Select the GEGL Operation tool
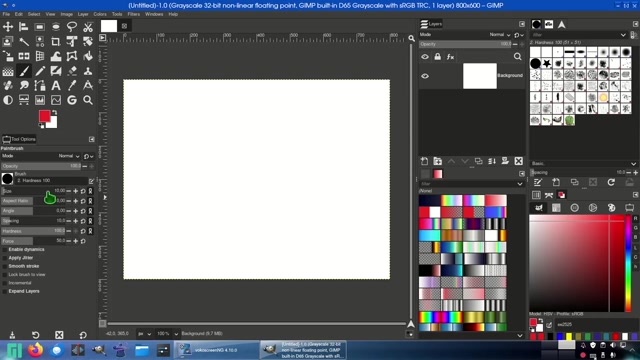This screenshot has width=640, height=360. pyautogui.click(x=72, y=100)
